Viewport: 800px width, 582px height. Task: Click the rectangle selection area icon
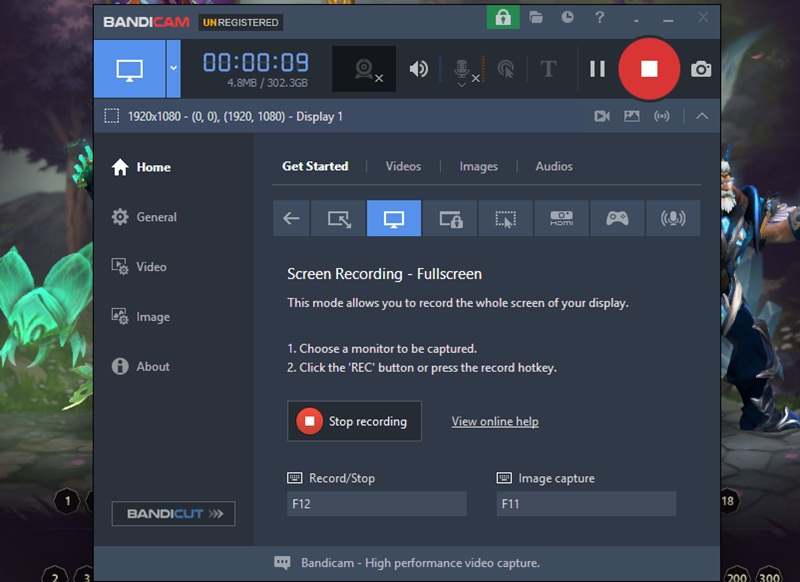coord(112,116)
